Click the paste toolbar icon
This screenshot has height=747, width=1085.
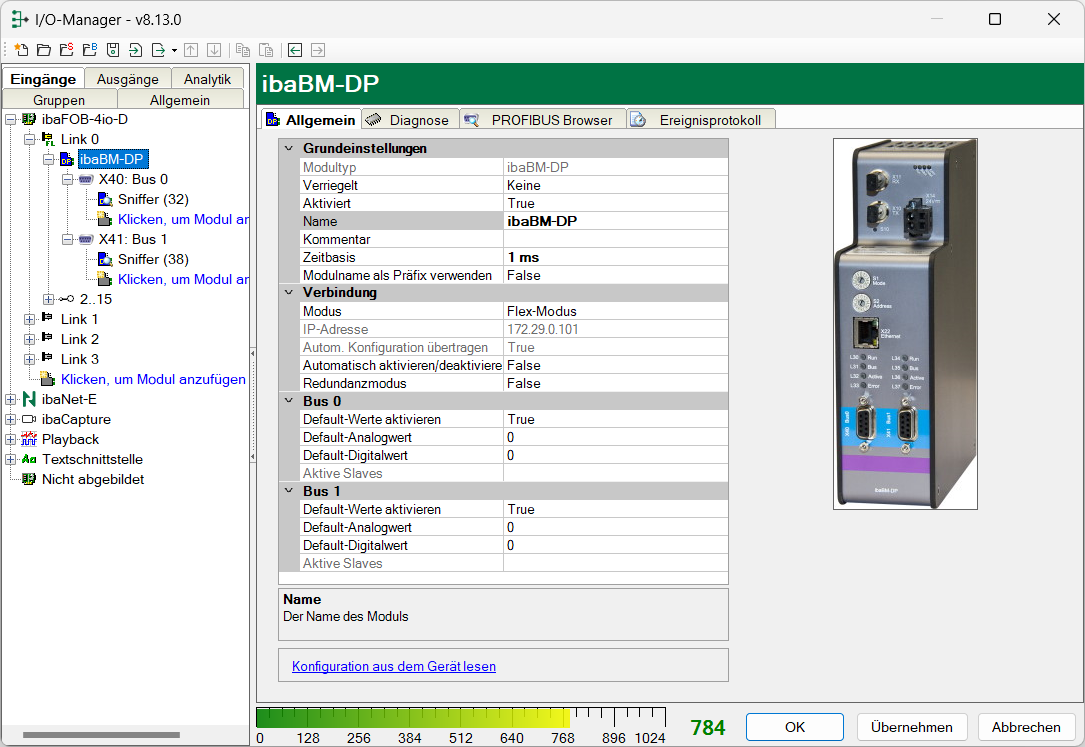[x=266, y=50]
